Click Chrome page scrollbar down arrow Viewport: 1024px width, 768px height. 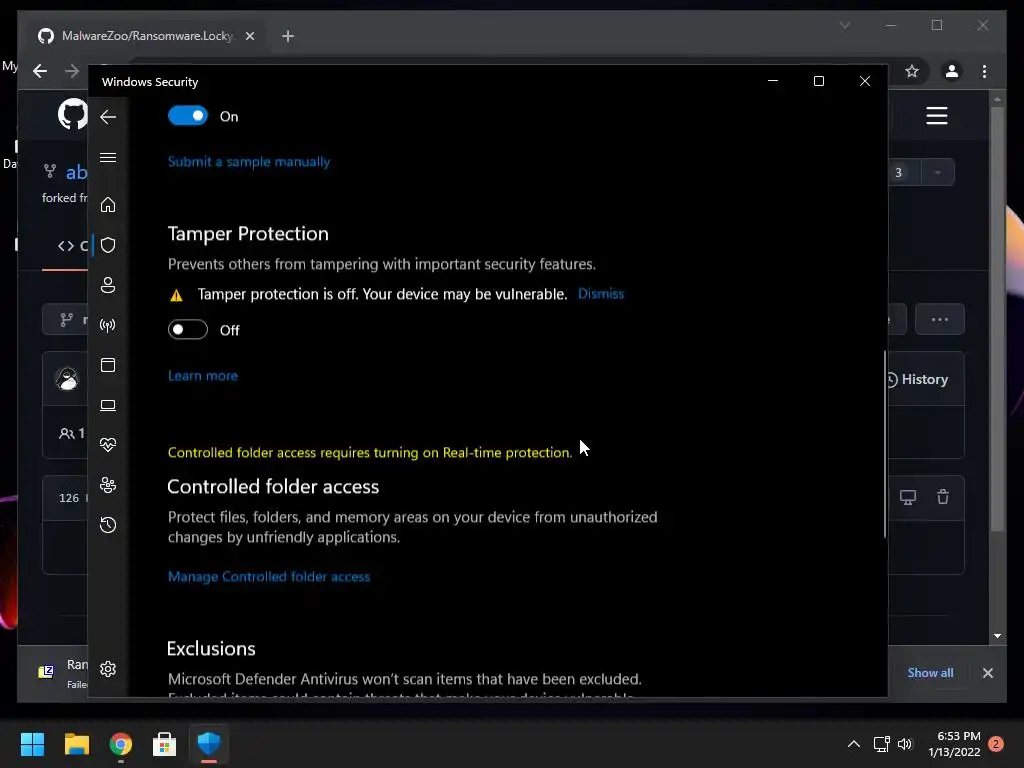tap(997, 635)
